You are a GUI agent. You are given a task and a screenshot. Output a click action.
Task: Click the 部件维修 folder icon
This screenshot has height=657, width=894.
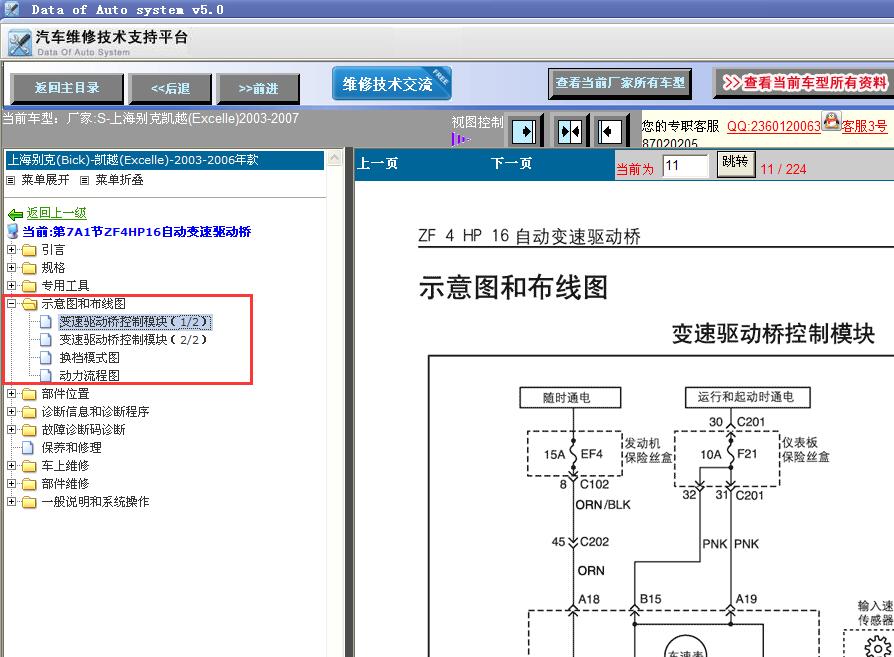tap(29, 484)
